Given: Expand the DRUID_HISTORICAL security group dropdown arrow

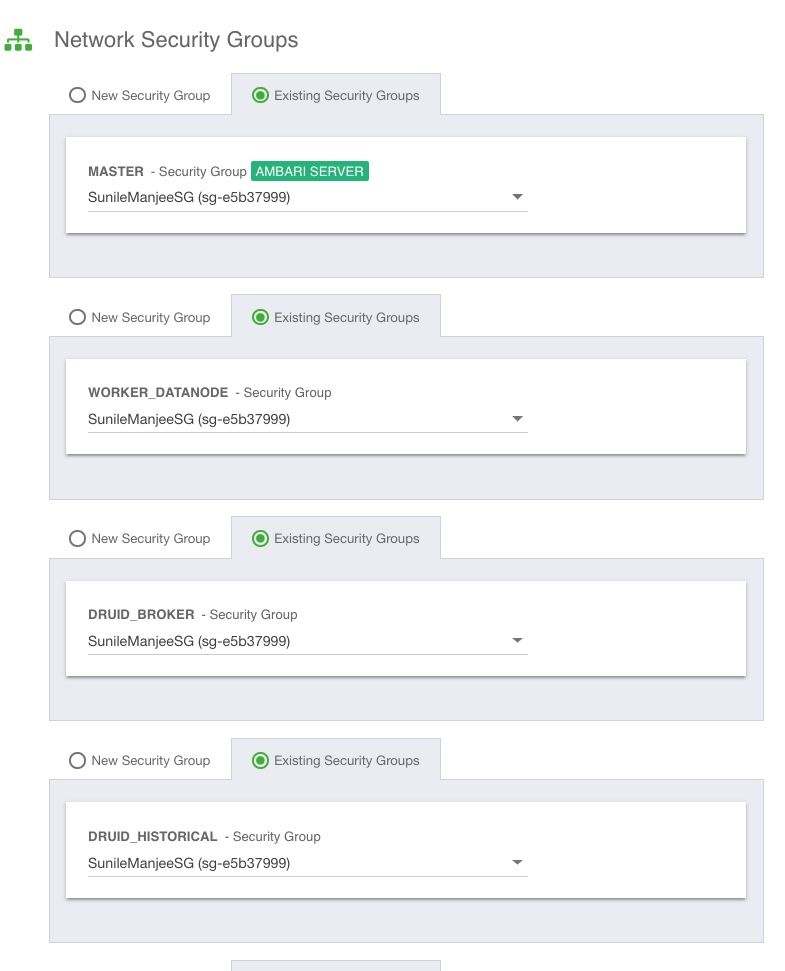Looking at the screenshot, I should point(517,863).
